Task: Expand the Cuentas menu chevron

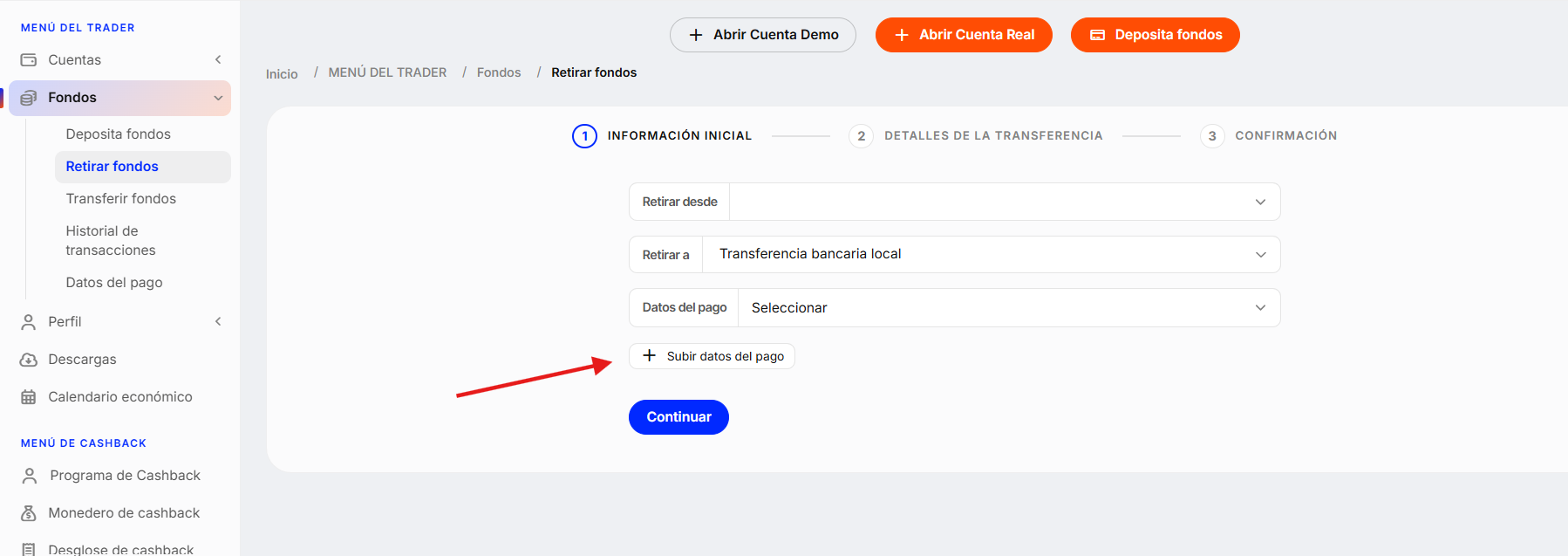Action: click(x=218, y=60)
